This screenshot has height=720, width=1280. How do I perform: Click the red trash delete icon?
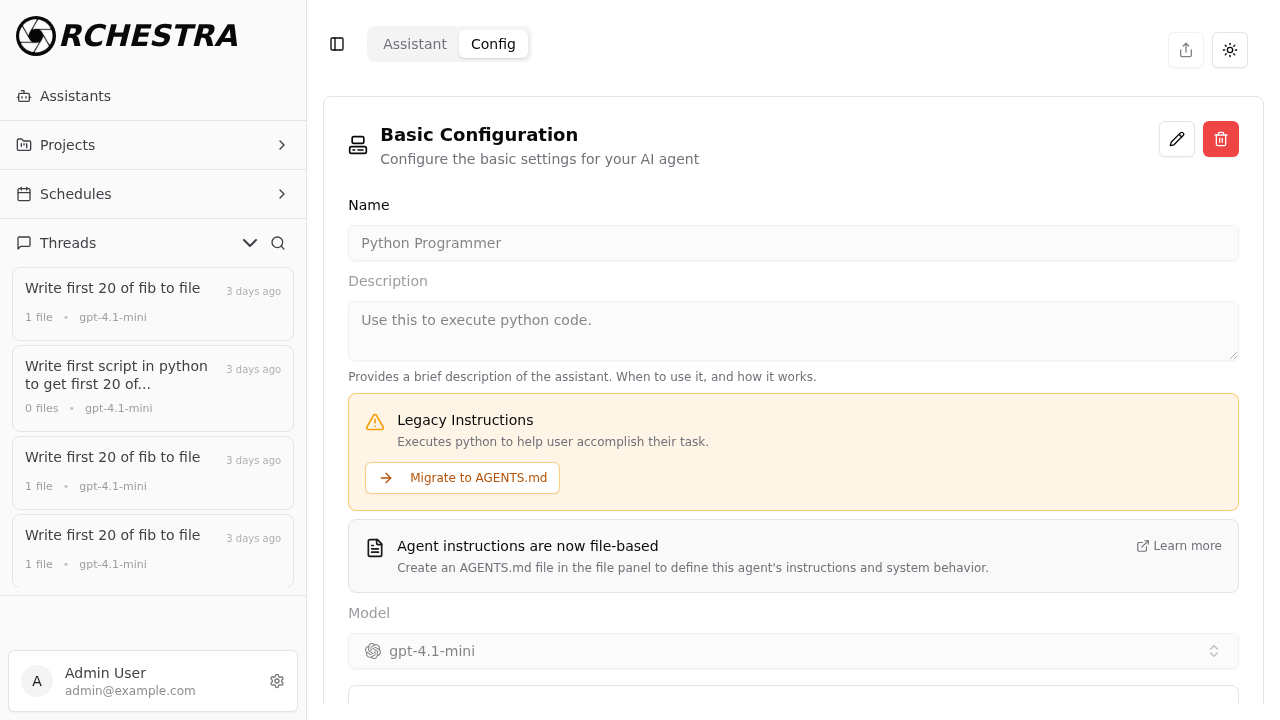pos(1221,139)
